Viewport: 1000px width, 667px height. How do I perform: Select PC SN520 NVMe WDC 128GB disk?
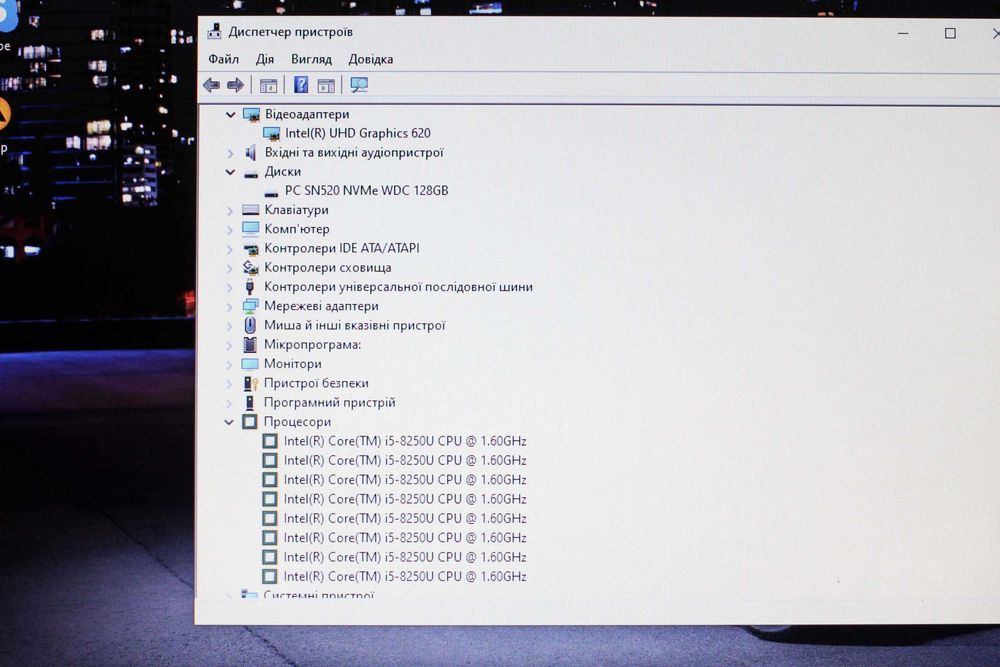pos(366,191)
